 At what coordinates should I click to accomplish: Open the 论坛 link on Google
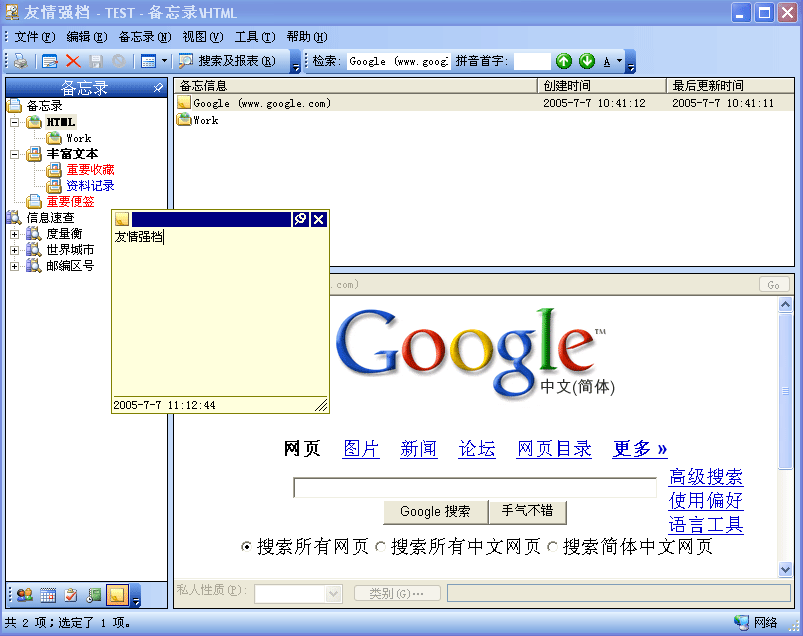pyautogui.click(x=477, y=449)
